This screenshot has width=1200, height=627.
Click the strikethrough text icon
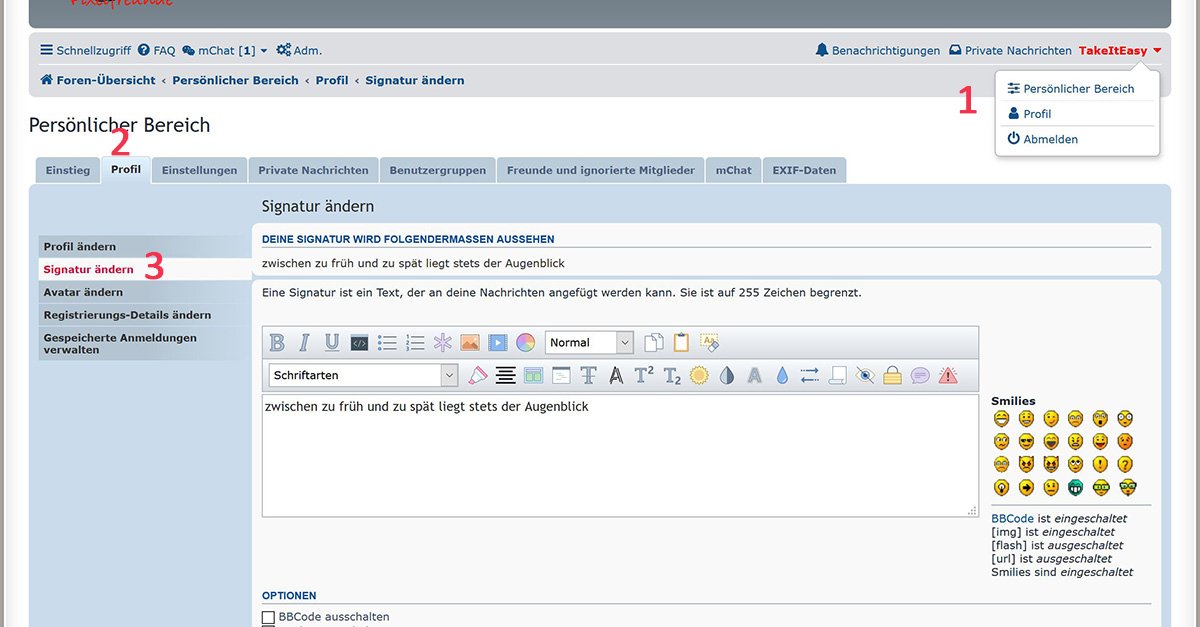coord(588,376)
